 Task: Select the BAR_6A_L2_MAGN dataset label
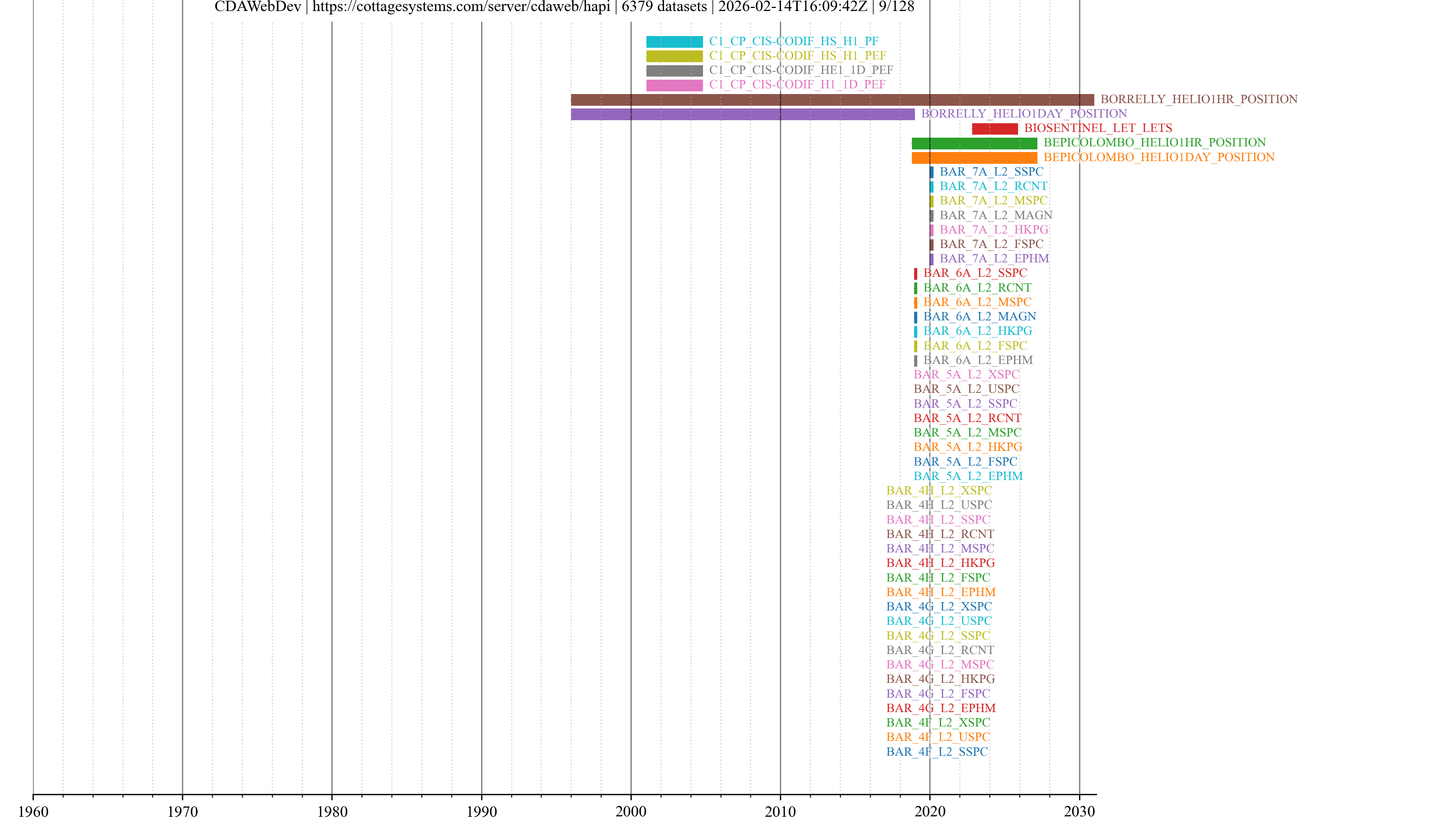(x=979, y=317)
